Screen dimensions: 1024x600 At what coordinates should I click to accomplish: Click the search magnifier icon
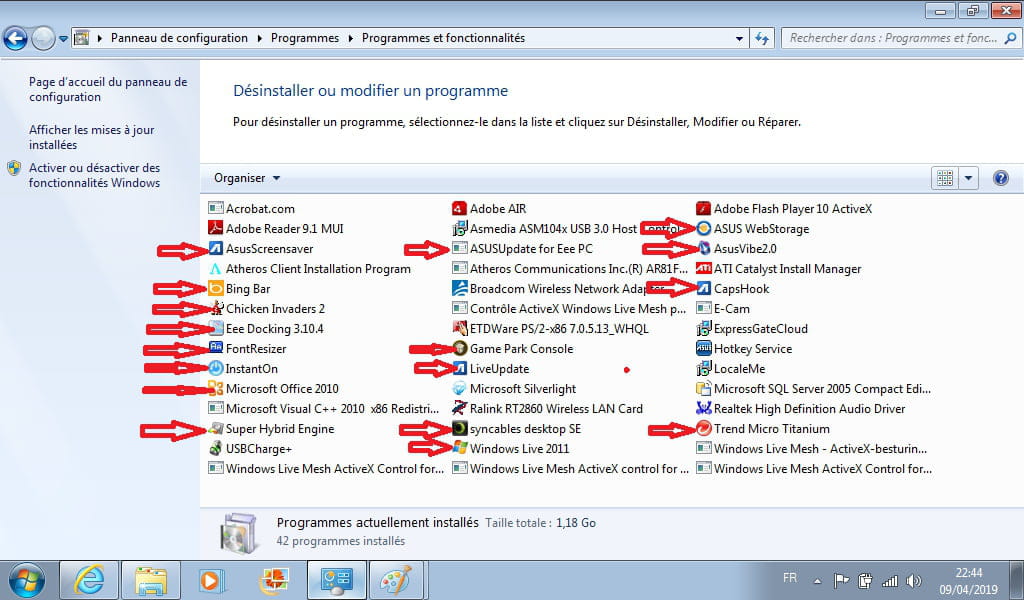point(1010,38)
